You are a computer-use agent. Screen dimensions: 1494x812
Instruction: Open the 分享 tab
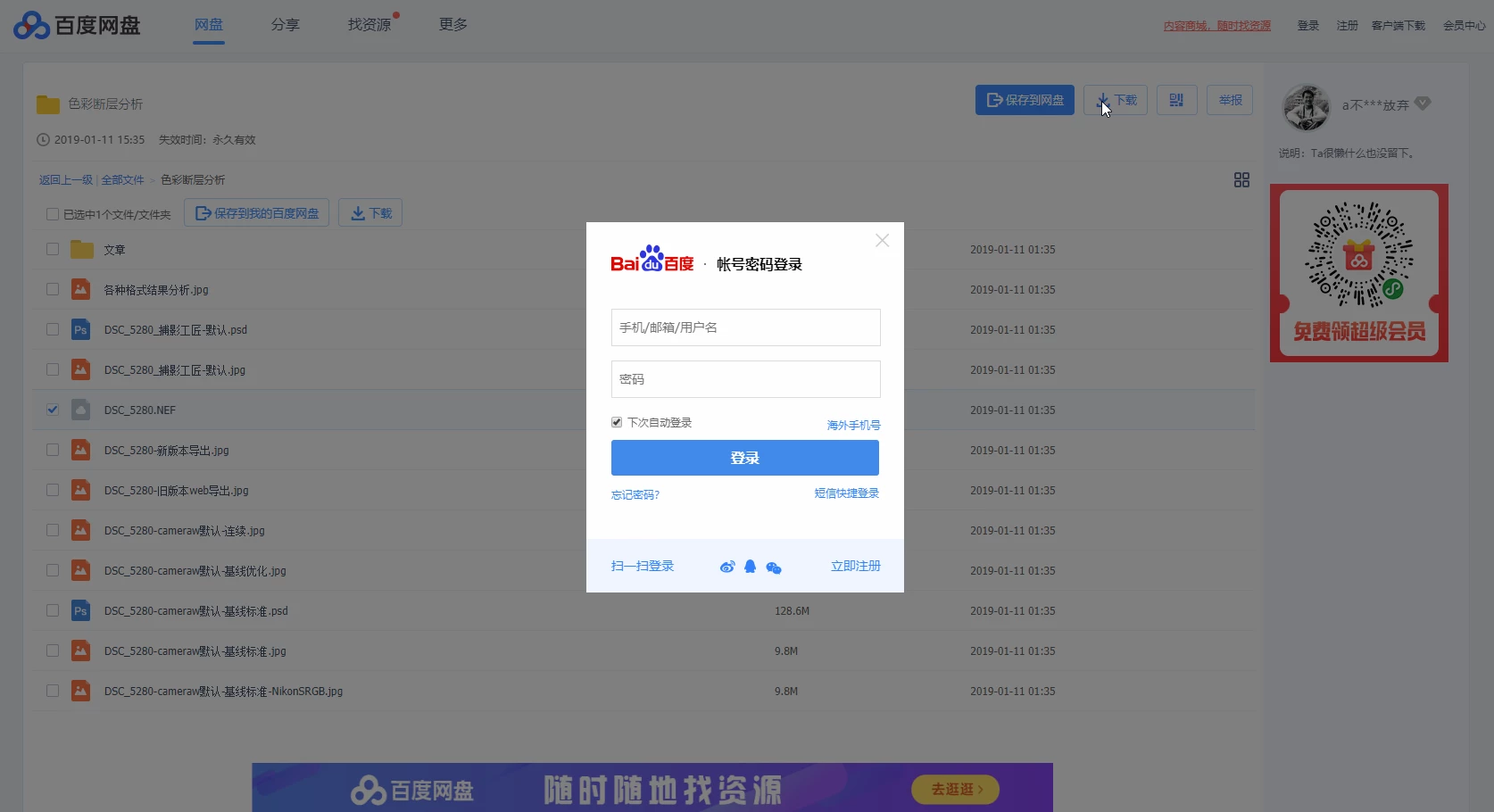[x=286, y=25]
